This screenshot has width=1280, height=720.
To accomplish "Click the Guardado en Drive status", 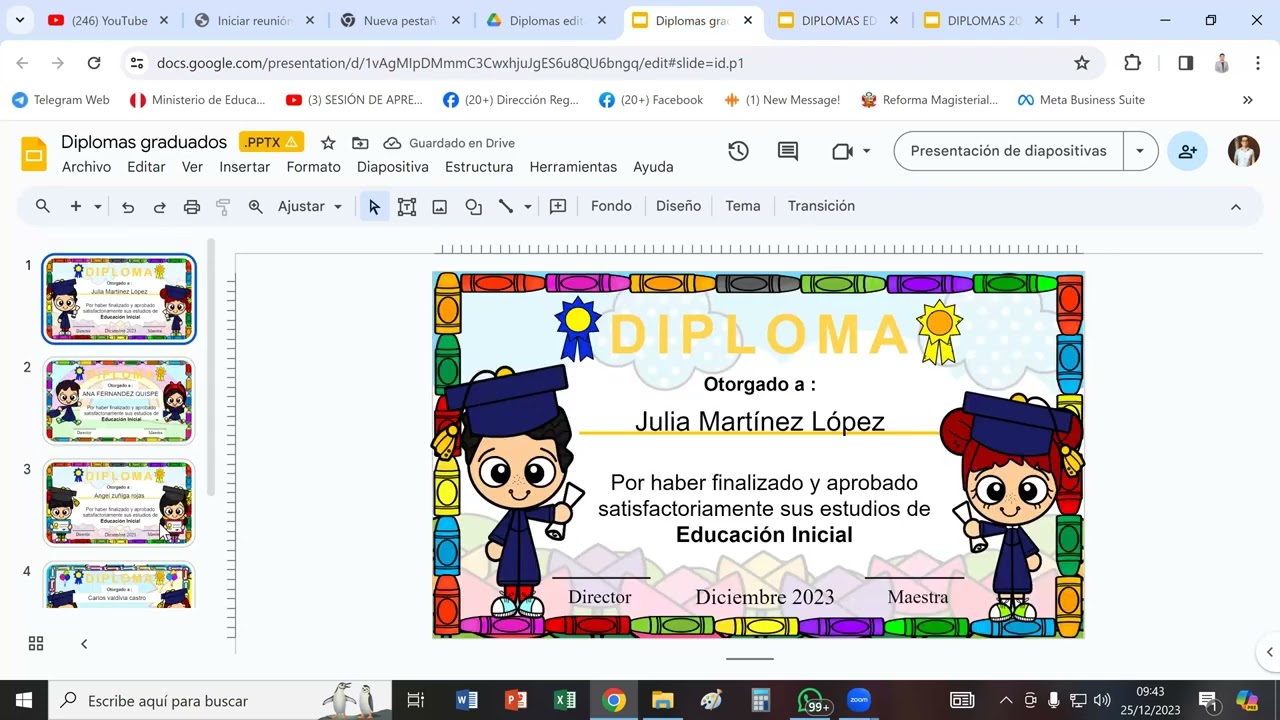I will pyautogui.click(x=449, y=143).
